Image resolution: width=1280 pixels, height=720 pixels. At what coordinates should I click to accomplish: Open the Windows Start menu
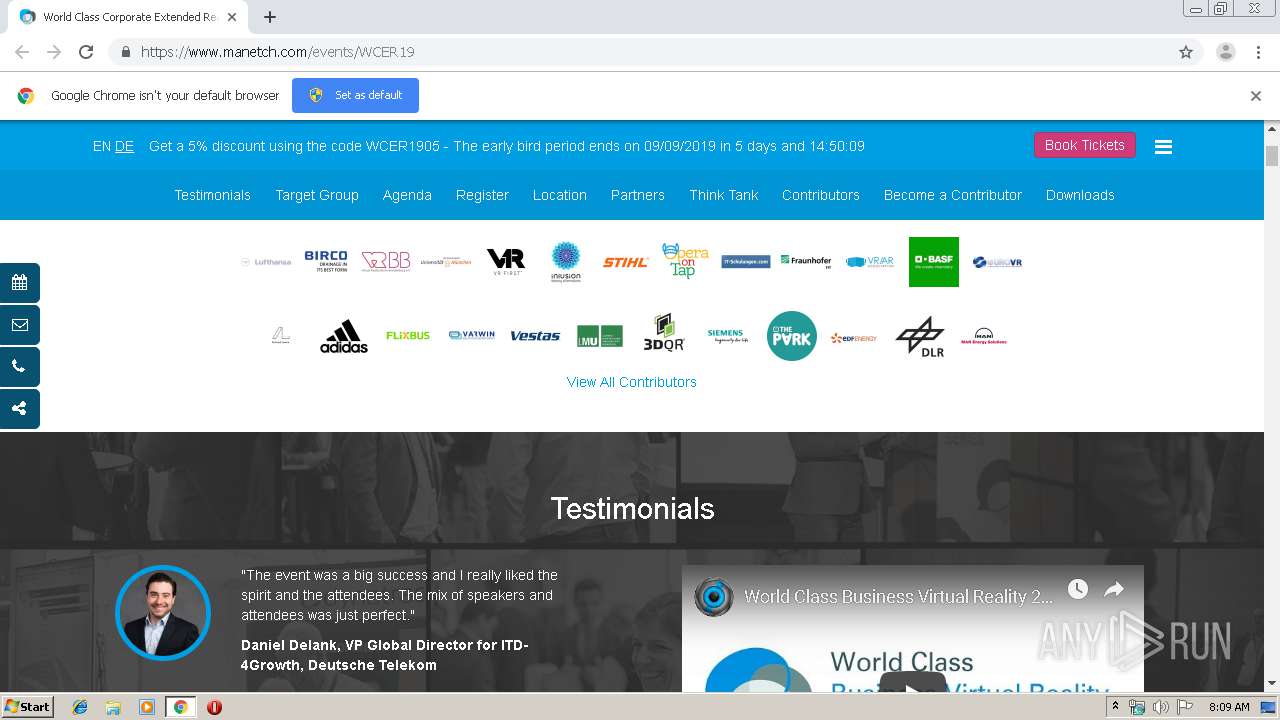click(x=28, y=706)
